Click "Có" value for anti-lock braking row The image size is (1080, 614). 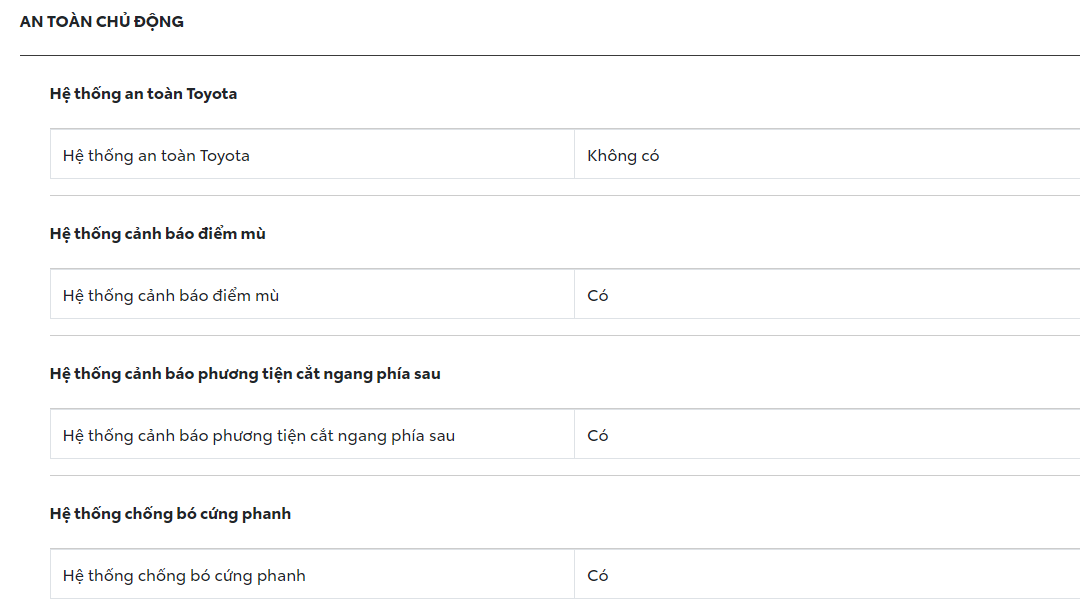point(598,576)
